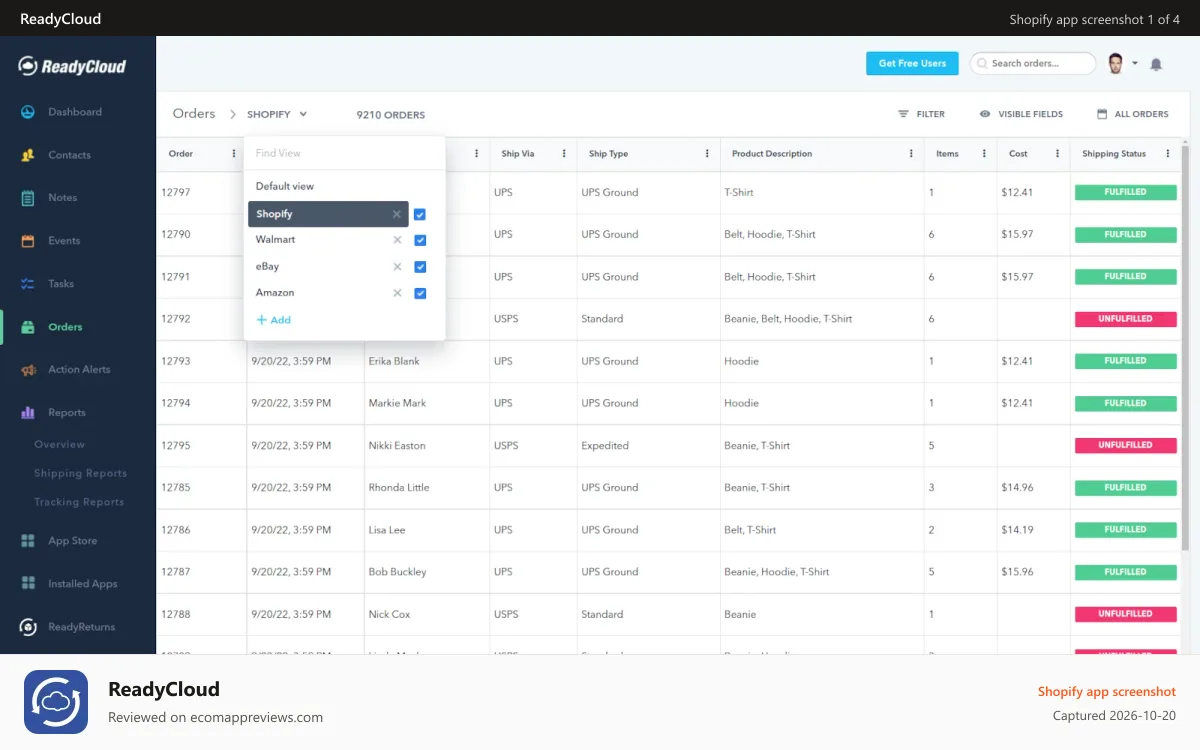Toggle the Walmart view checkbox
1200x750 pixels.
point(420,240)
